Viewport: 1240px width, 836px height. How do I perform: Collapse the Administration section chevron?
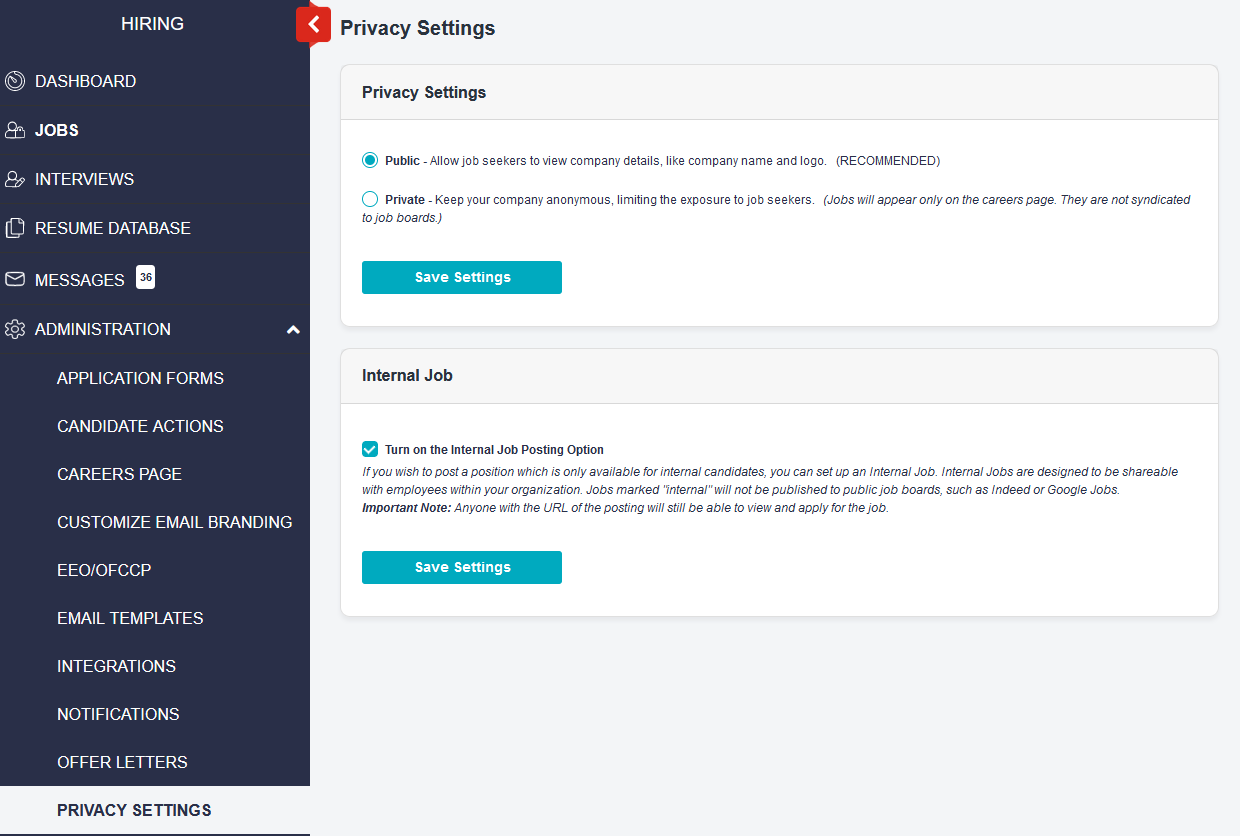pos(293,328)
